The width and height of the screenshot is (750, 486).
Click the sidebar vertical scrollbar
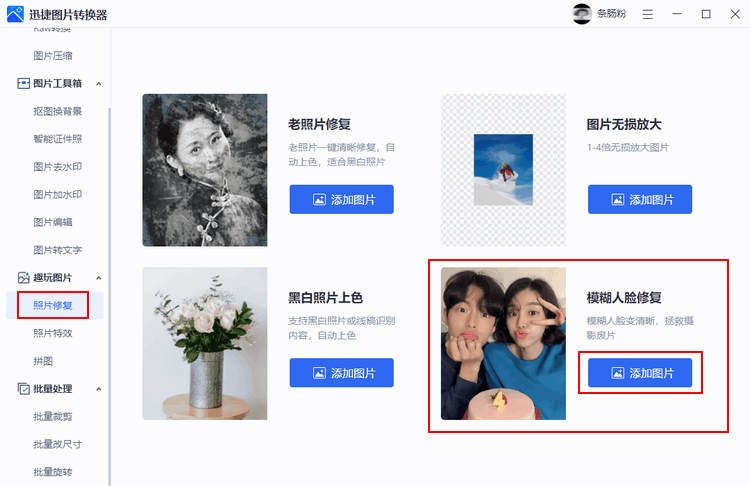point(110,297)
